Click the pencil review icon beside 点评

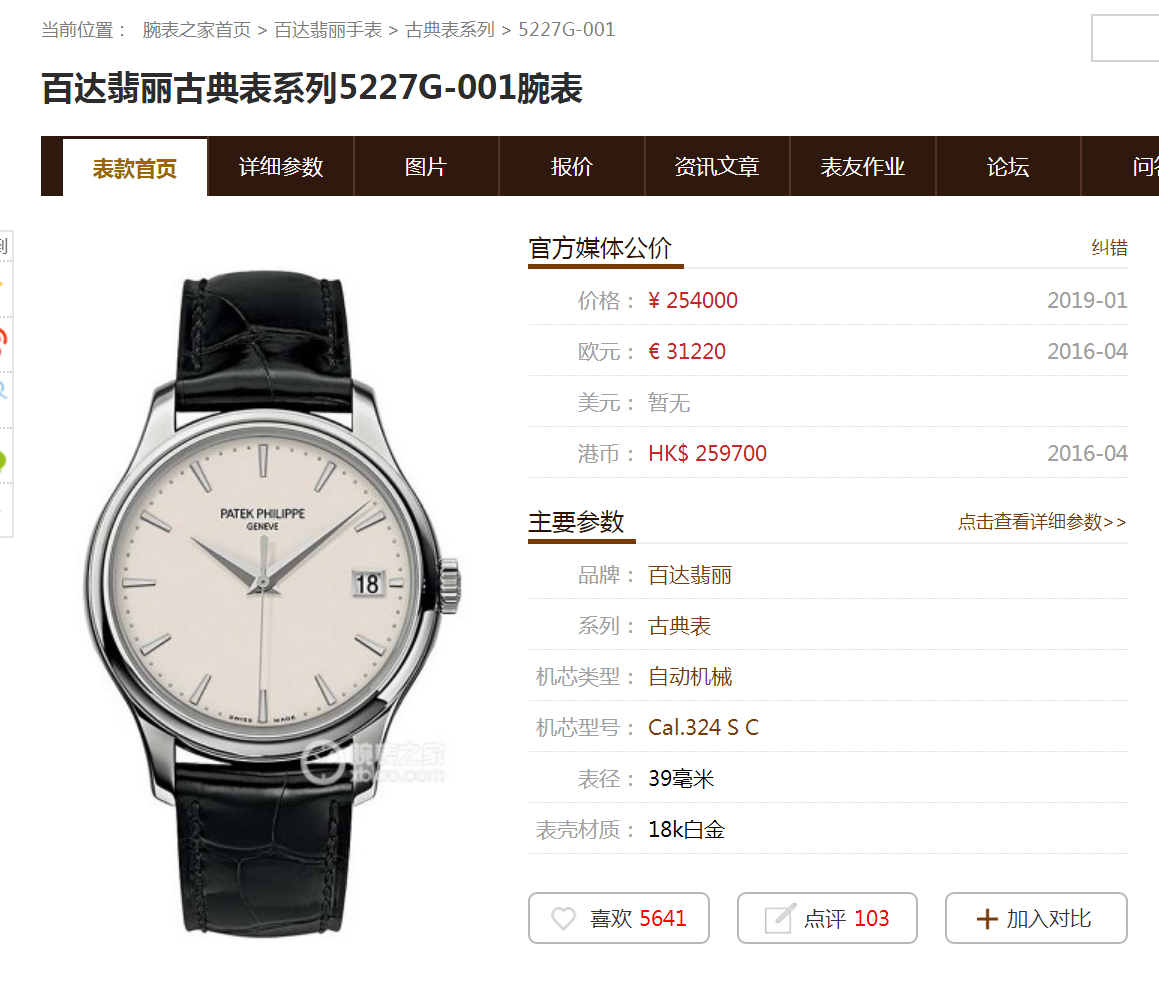click(x=779, y=918)
